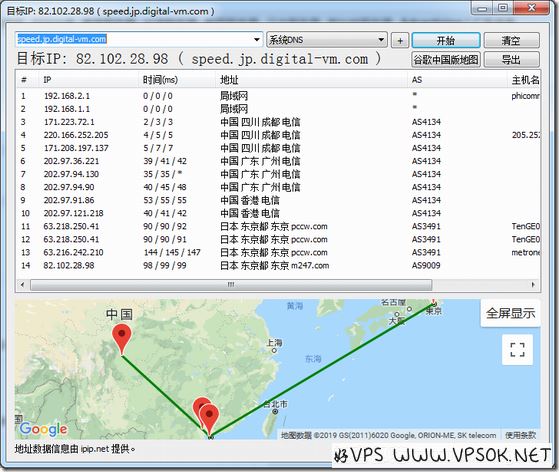Click the time value 144 / 145 / 147
559x472 pixels.
point(172,252)
